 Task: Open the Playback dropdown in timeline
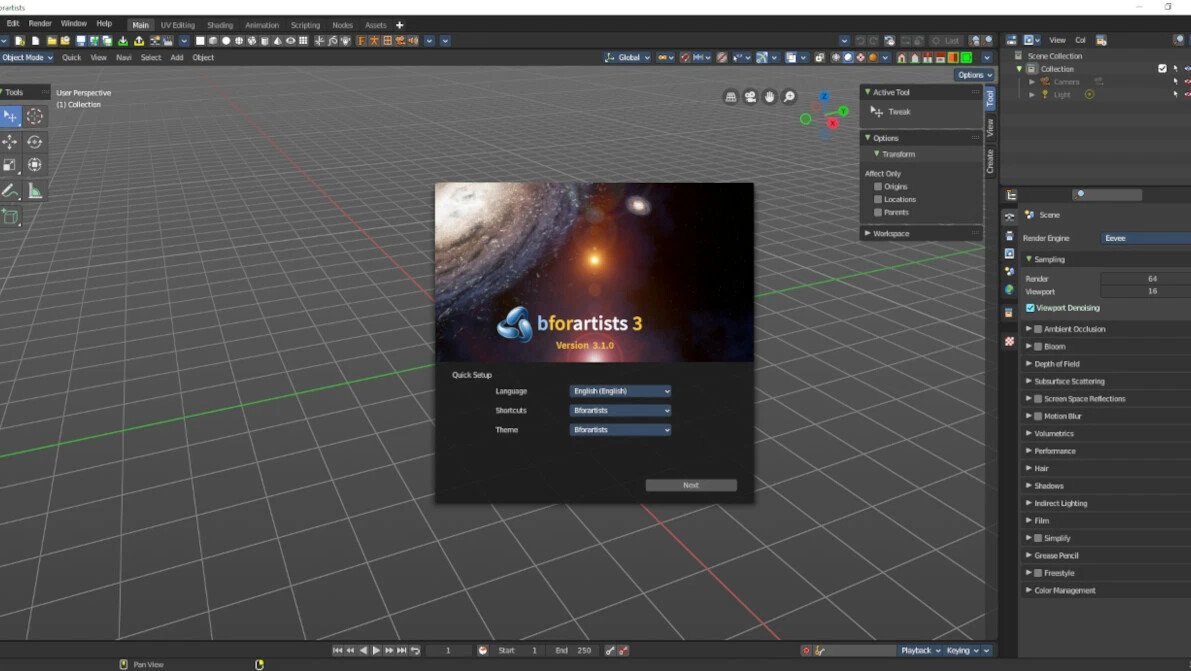click(921, 650)
